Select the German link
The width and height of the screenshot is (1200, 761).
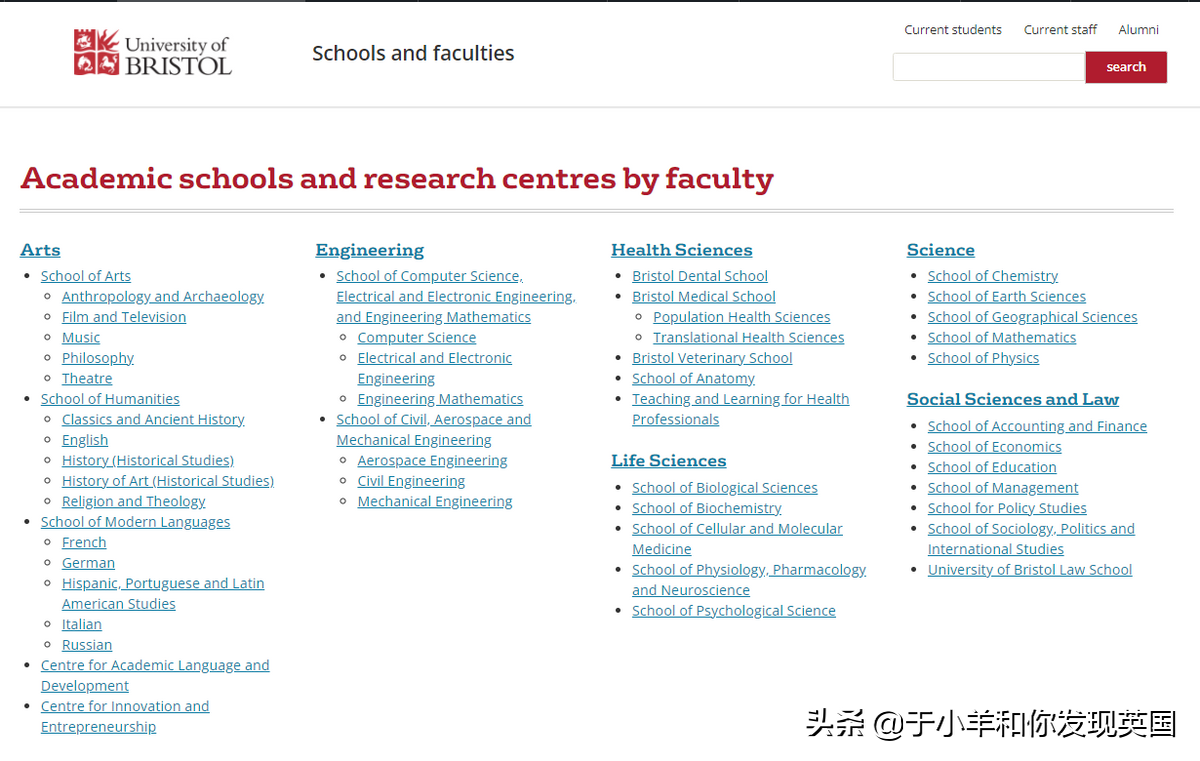(x=88, y=563)
